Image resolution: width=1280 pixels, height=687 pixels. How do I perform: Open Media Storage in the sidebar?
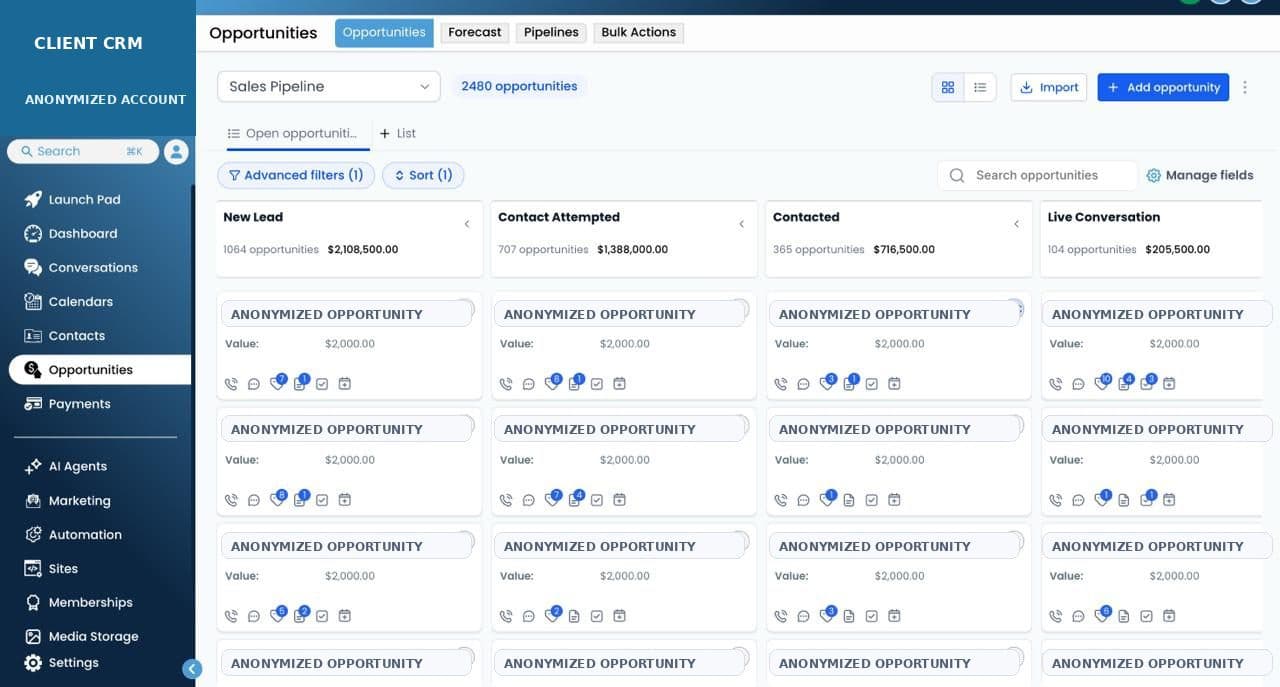[x=93, y=636]
